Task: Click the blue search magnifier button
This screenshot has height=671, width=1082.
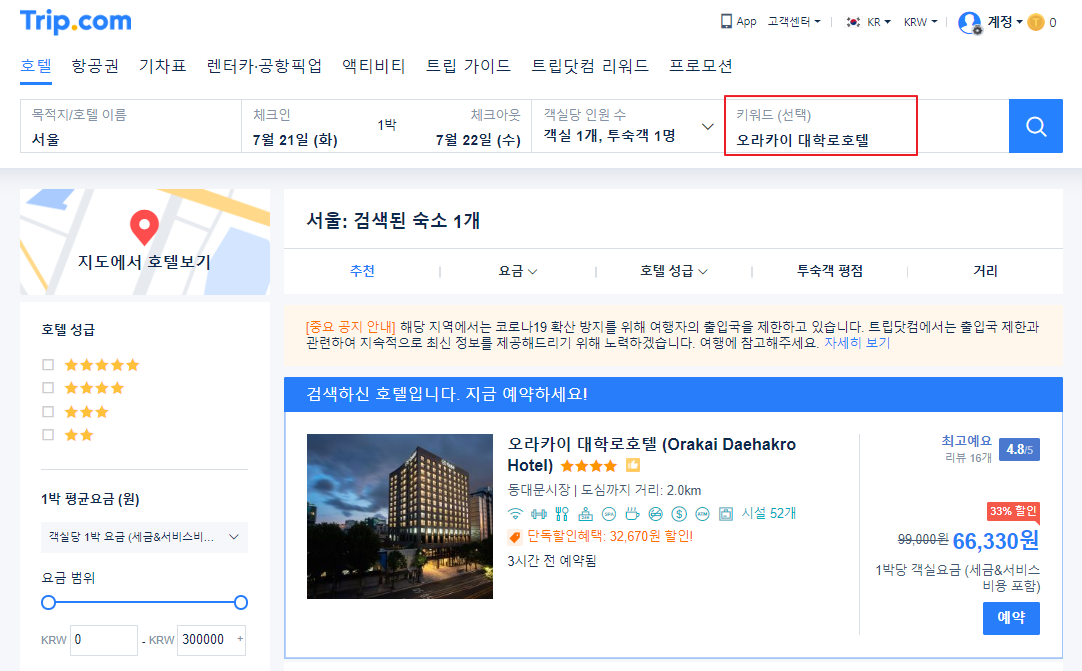Action: (1035, 126)
